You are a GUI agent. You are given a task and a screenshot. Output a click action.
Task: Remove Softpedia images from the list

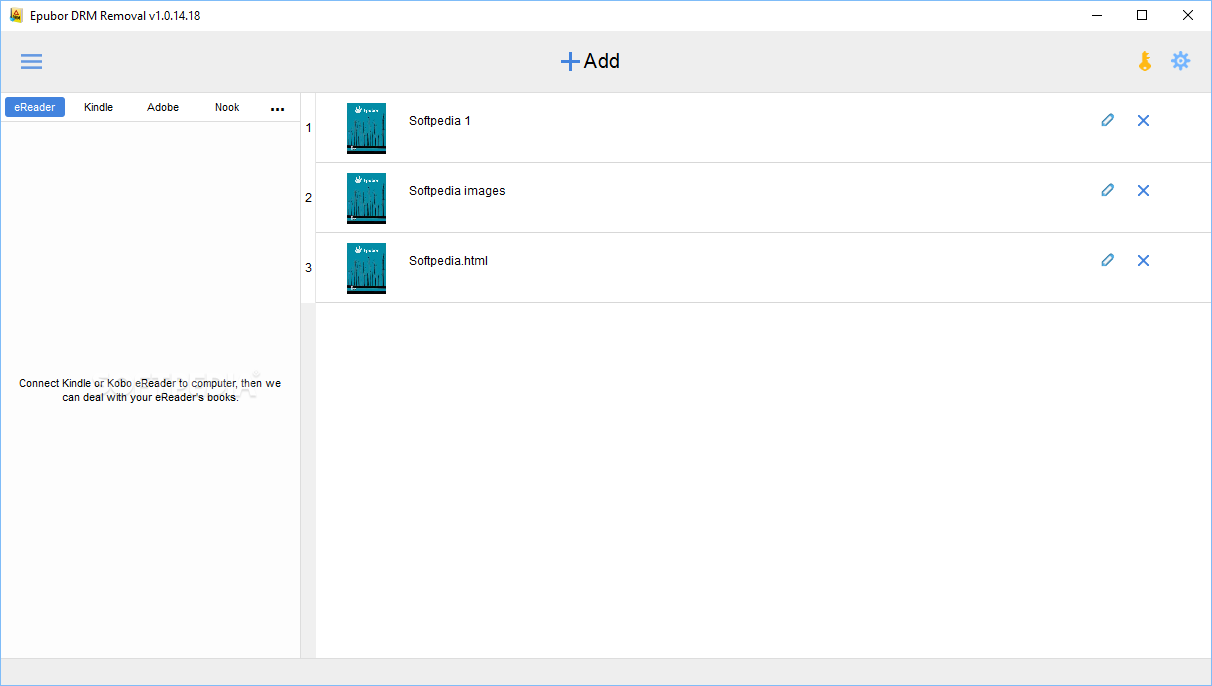tap(1143, 190)
